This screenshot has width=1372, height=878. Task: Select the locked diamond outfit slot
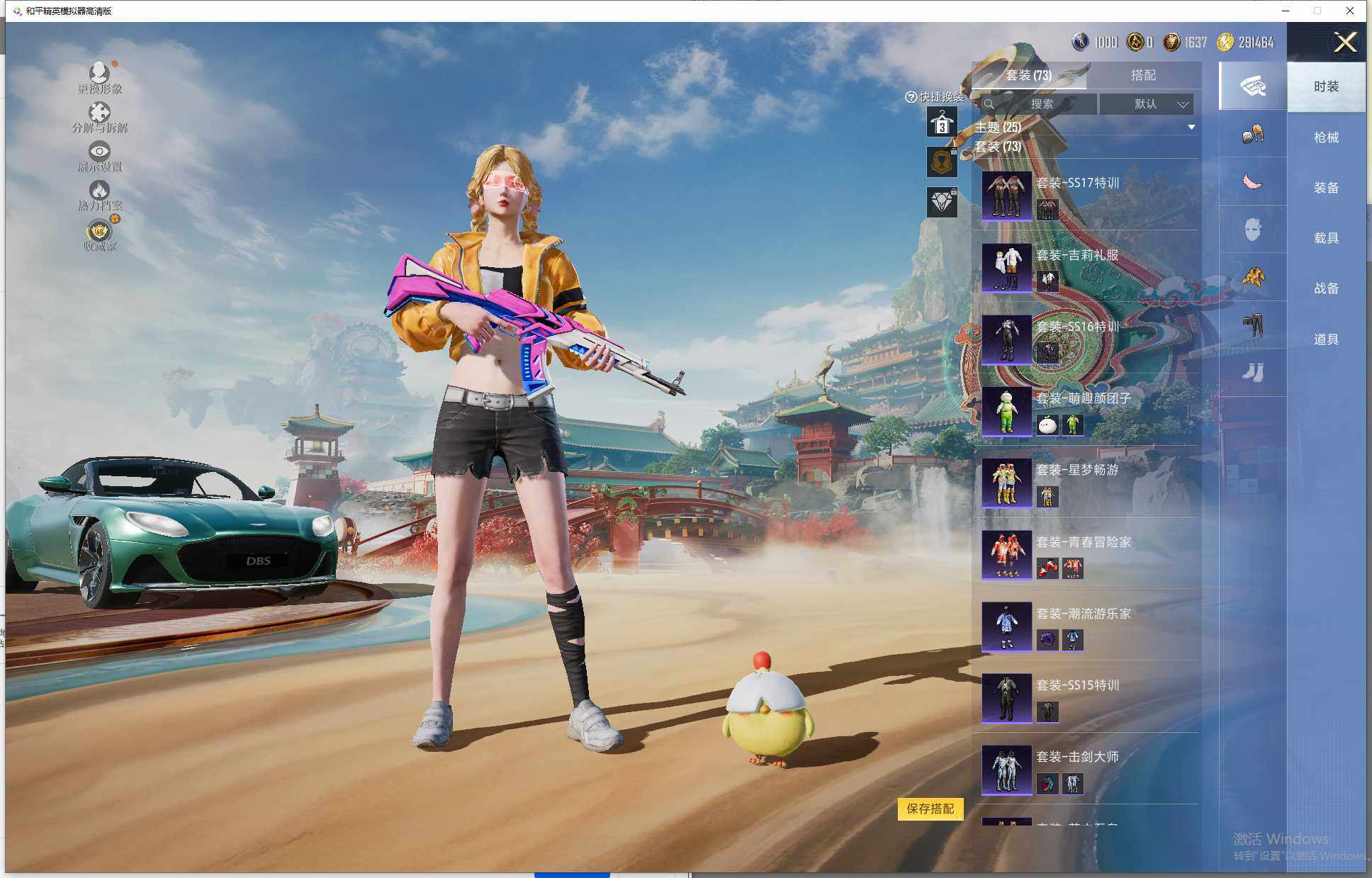tap(942, 203)
